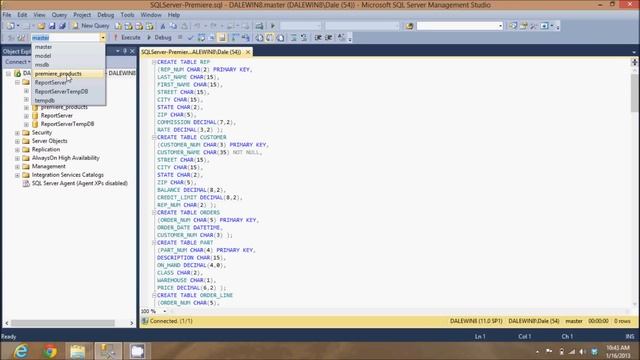Click the green Start debugging arrow
The width and height of the screenshot is (640, 360).
pos(273,26)
